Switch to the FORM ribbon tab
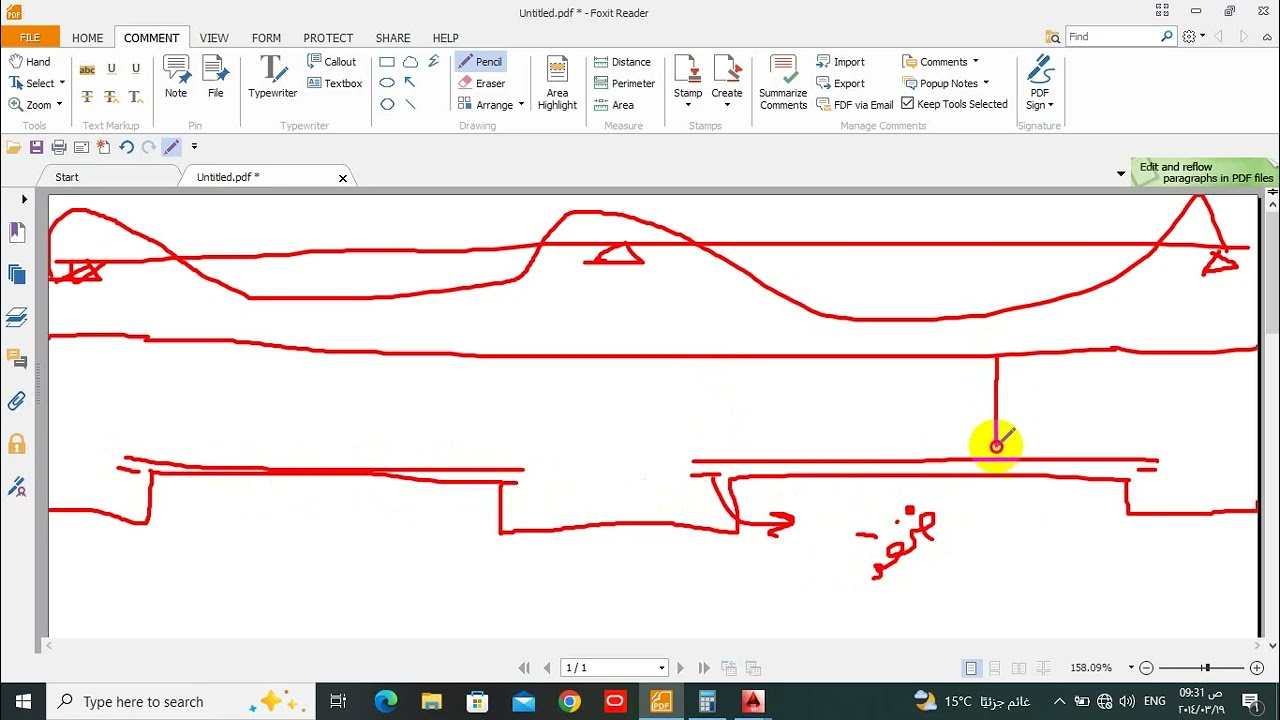 point(266,38)
